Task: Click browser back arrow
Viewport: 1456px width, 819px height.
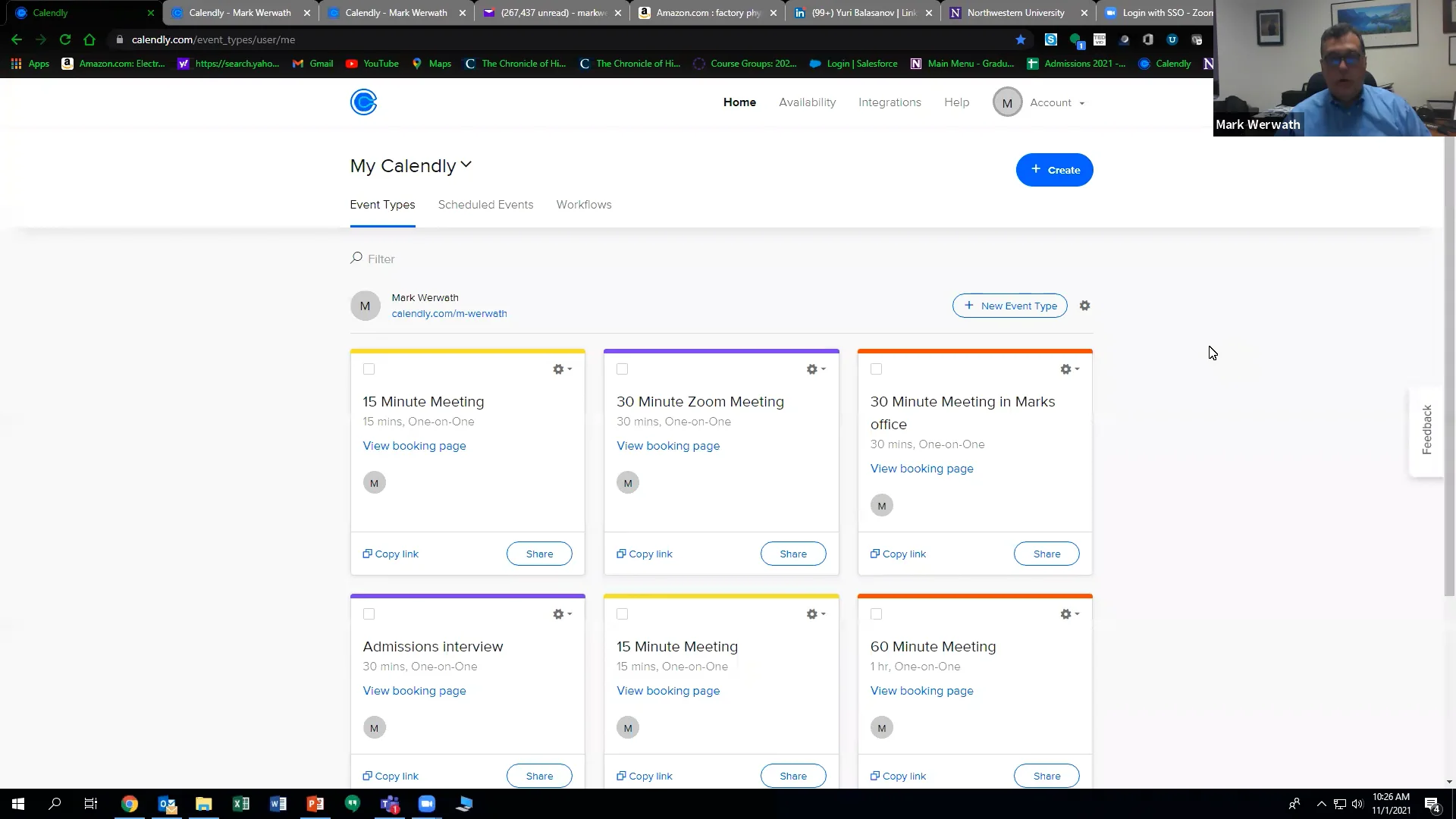Action: pyautogui.click(x=17, y=39)
